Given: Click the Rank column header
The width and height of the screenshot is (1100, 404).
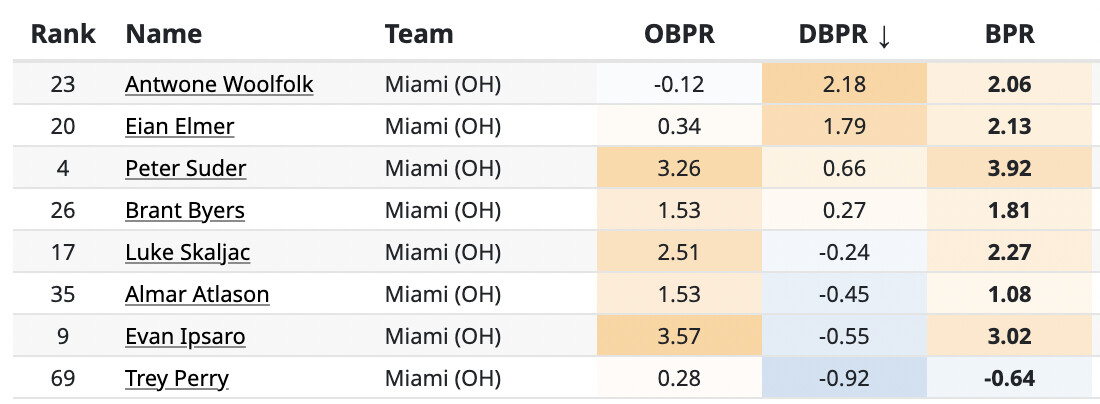Looking at the screenshot, I should pos(63,34).
